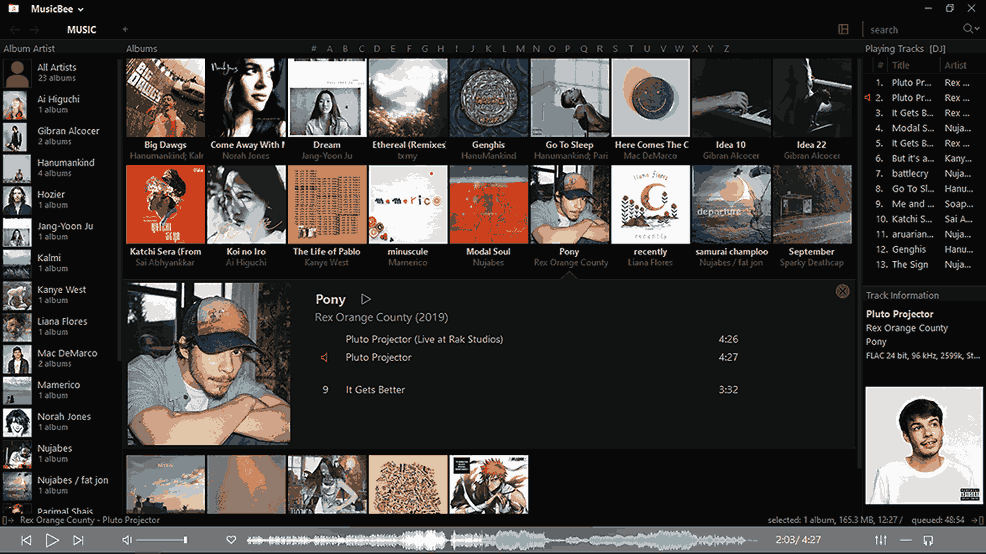This screenshot has height=554, width=986.
Task: Open the samurai champloo album cover
Action: click(731, 204)
